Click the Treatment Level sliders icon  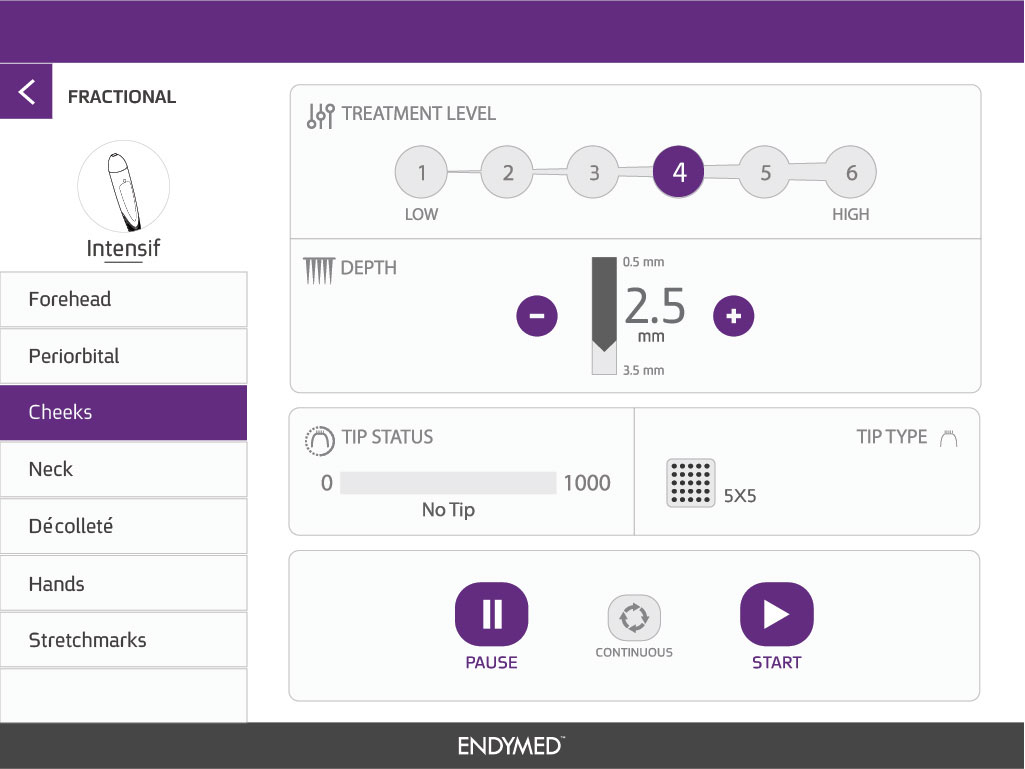coord(320,116)
